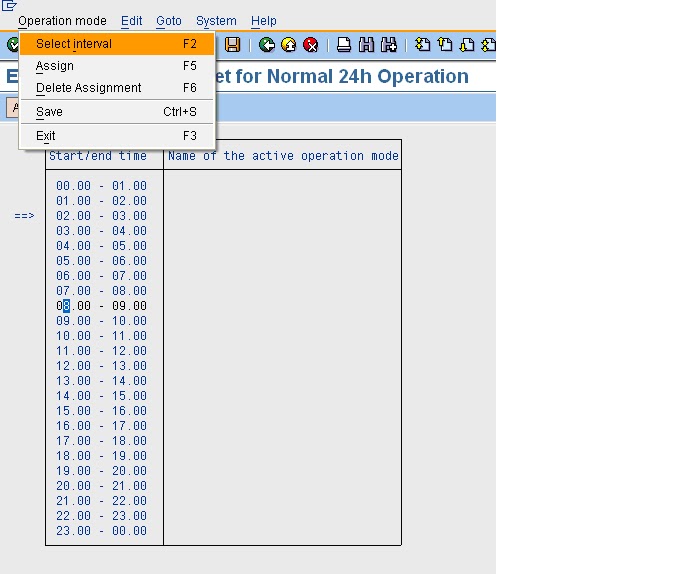
Task: Select the 07.00 - 08.00 interval row
Action: [x=102, y=291]
